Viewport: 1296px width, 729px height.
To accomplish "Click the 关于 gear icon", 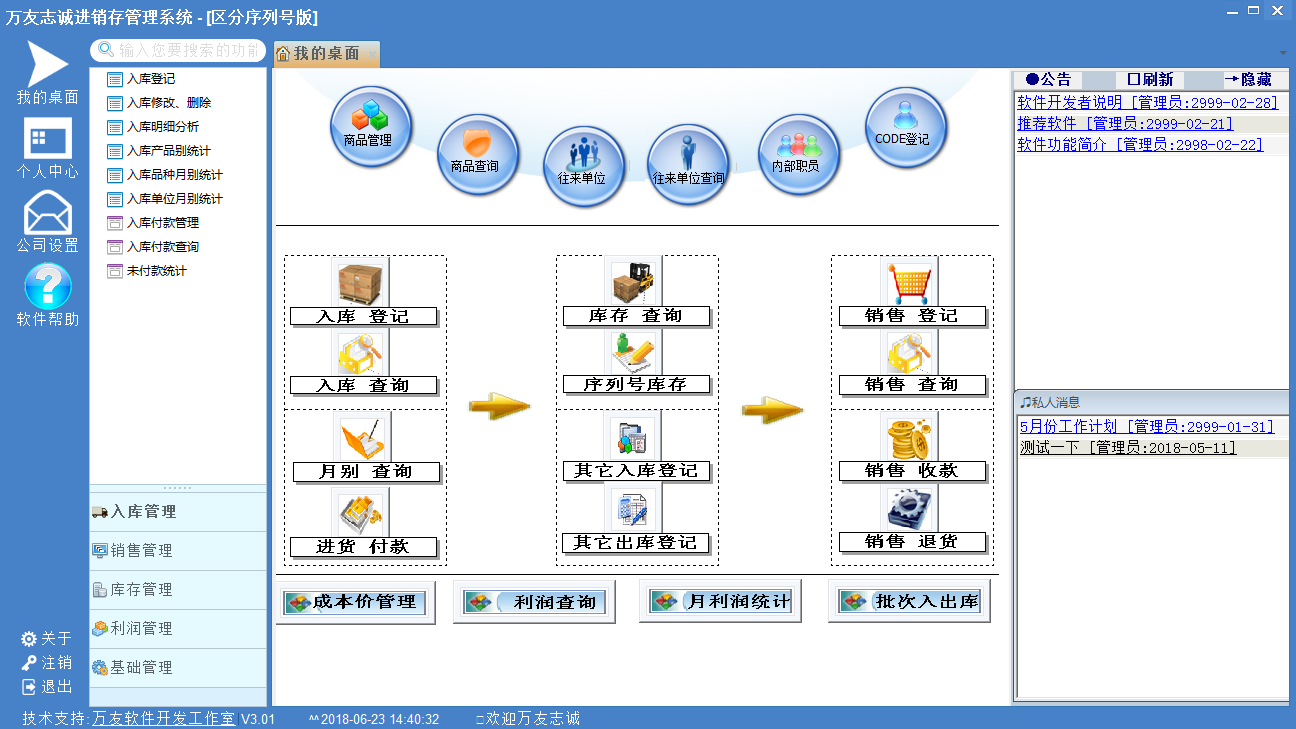I will [29, 639].
